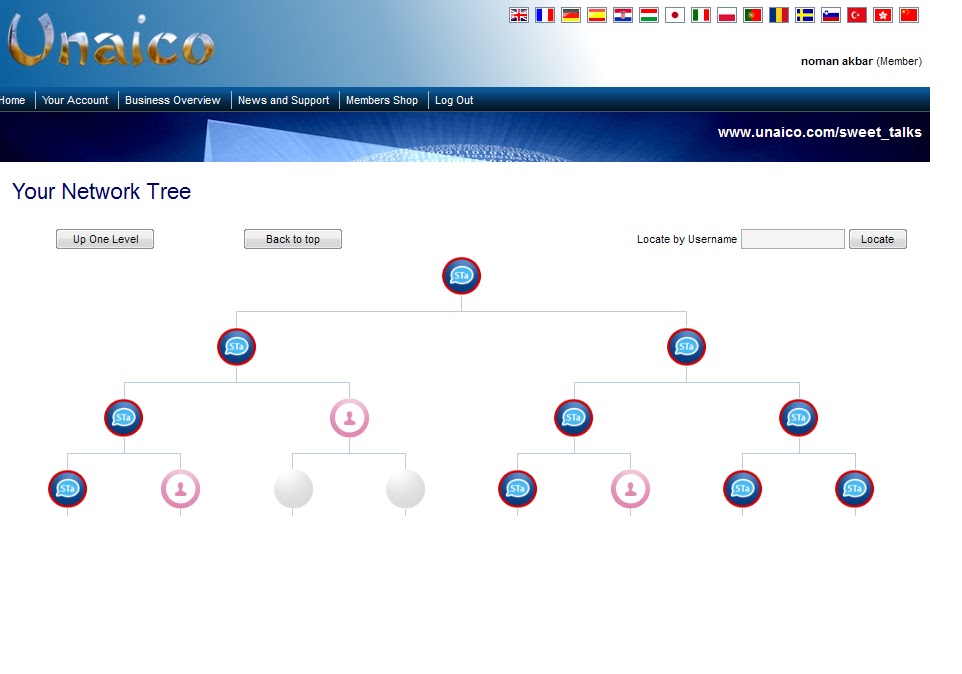Click the Portuguese flag icon
The height and width of the screenshot is (674, 962).
[753, 15]
